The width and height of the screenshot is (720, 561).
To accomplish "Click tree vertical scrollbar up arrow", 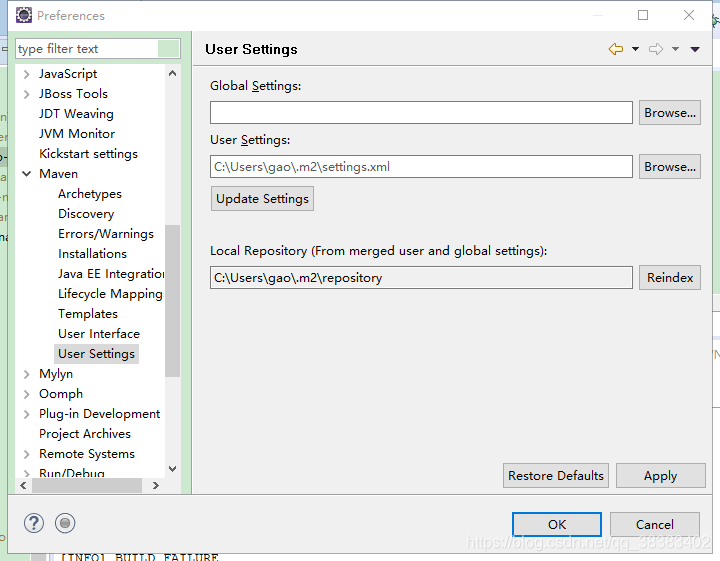I will (173, 73).
